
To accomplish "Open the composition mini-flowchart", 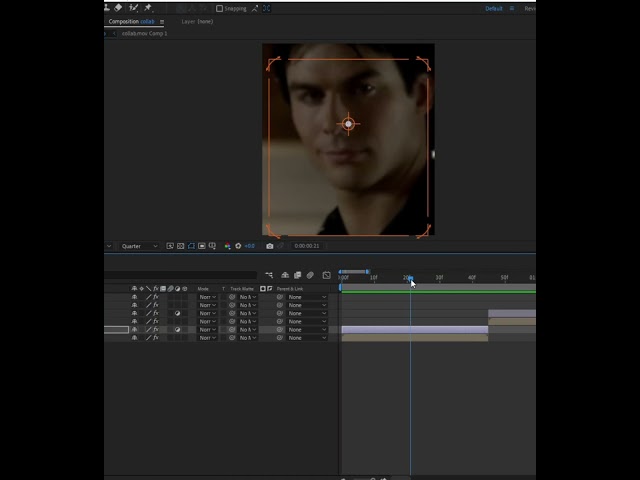I will pos(269,275).
